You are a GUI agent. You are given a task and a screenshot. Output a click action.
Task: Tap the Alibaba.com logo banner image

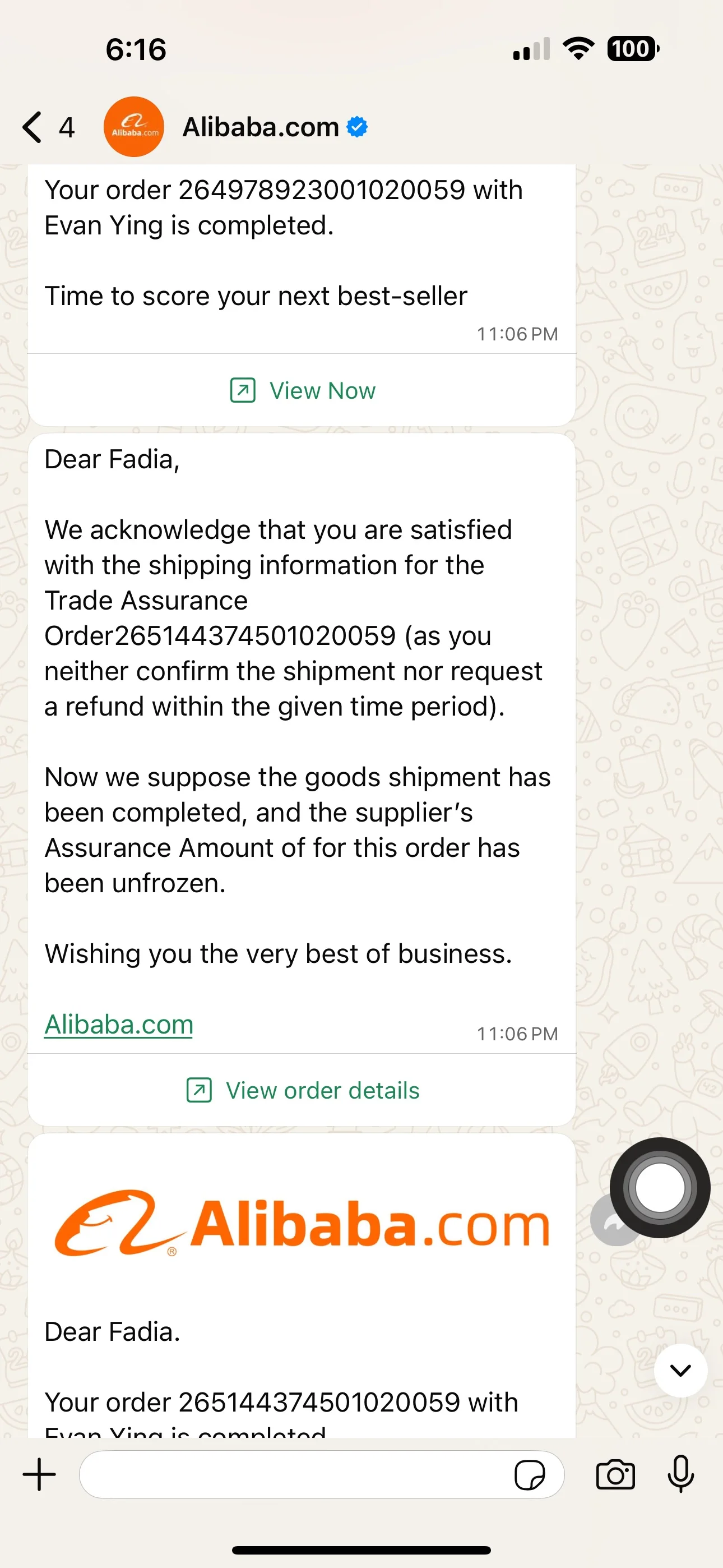pyautogui.click(x=303, y=1224)
